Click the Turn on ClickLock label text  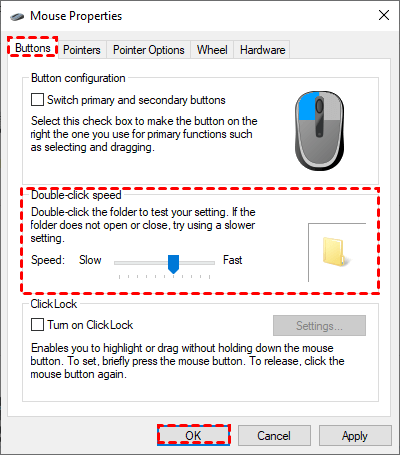coord(90,325)
